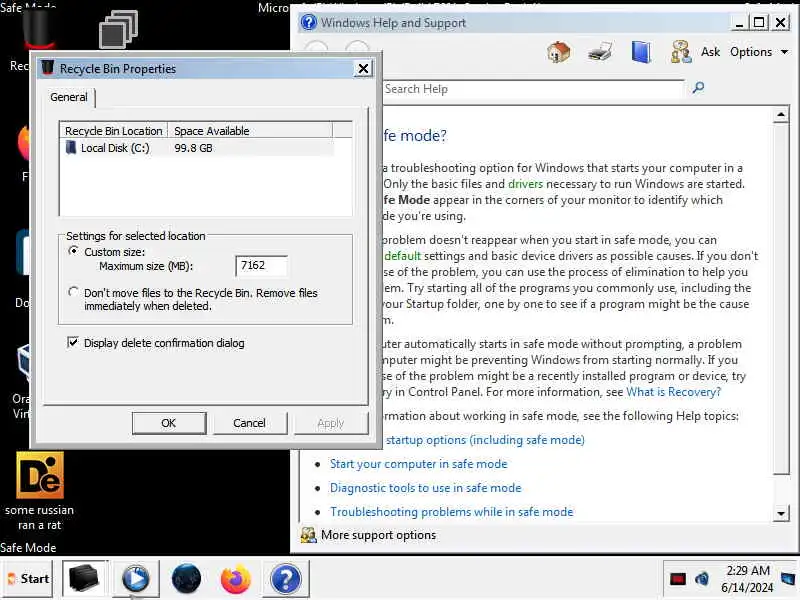Close the Recycle Bin Properties dialog

(363, 68)
